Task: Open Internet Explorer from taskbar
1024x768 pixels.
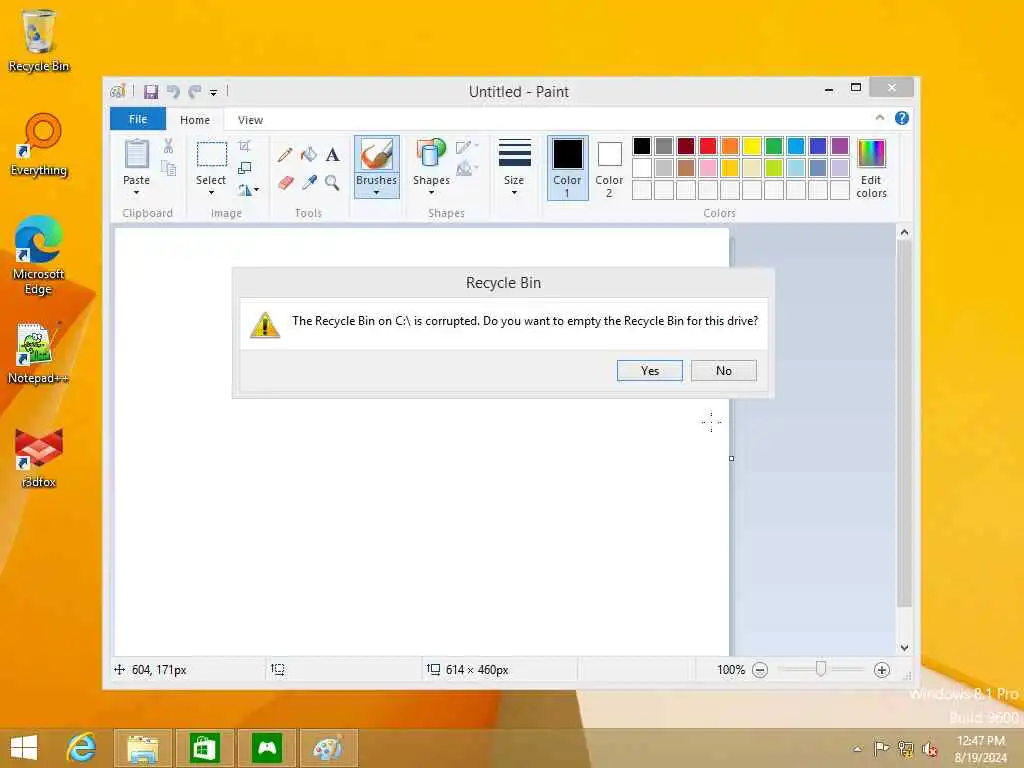Action: (82, 748)
